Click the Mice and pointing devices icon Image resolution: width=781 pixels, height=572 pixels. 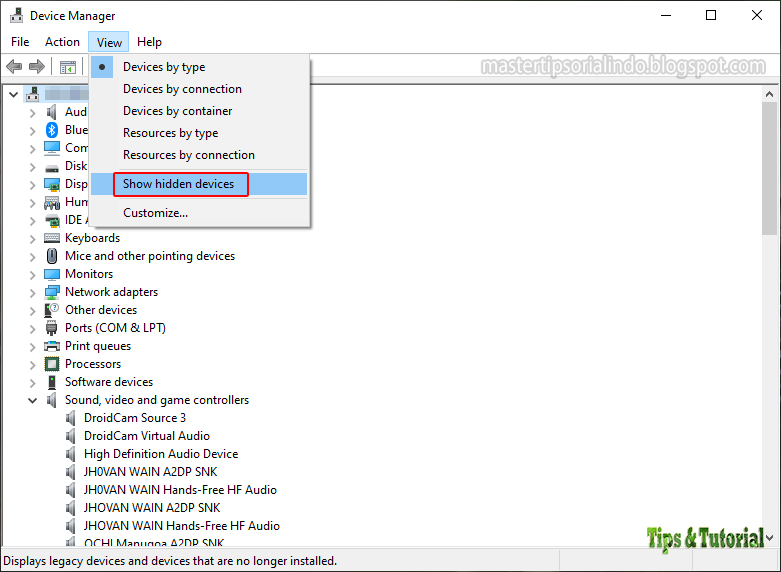coord(52,256)
